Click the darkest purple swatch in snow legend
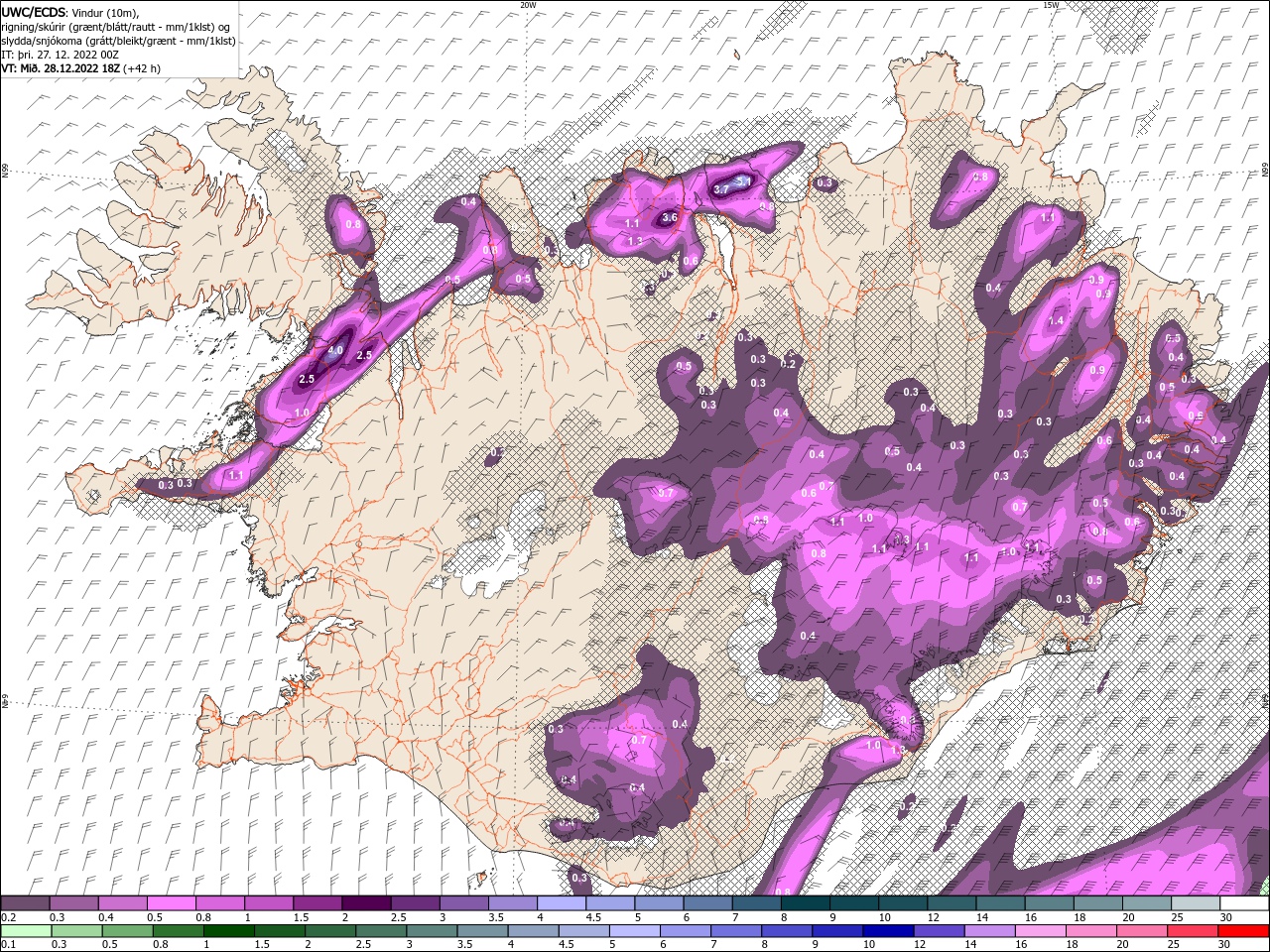 (x=366, y=902)
